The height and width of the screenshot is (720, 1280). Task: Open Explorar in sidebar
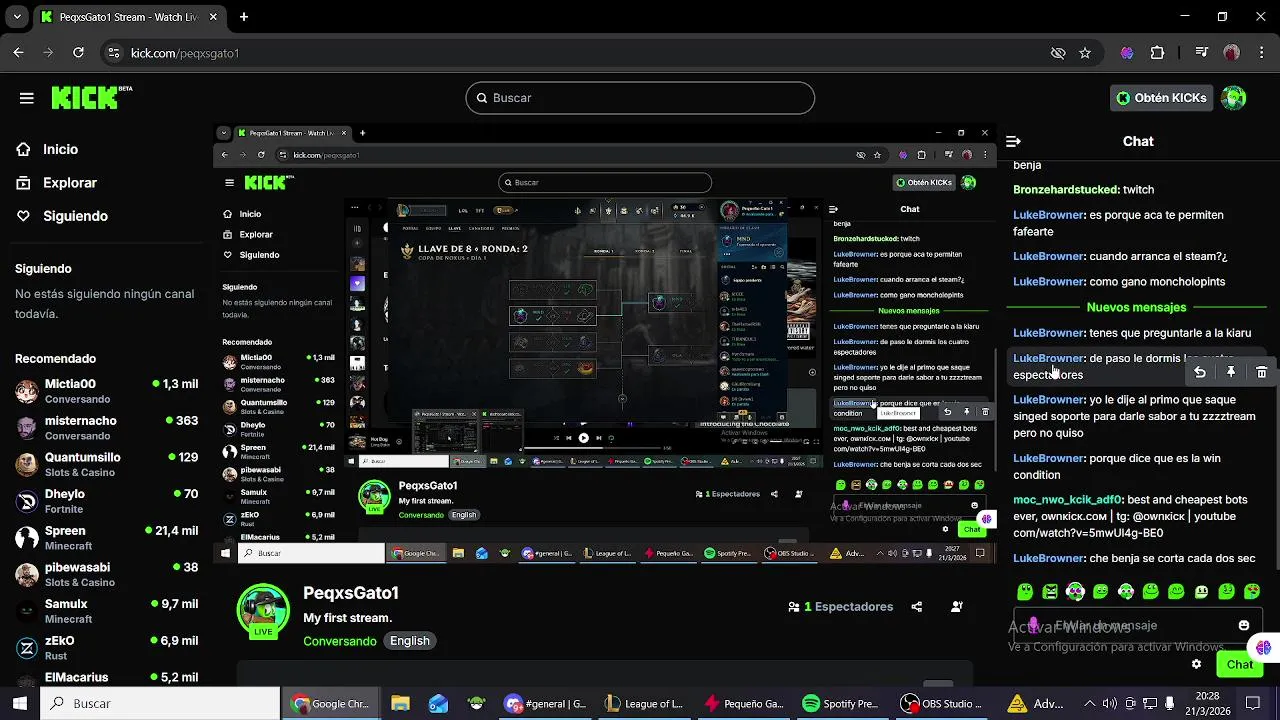(69, 183)
